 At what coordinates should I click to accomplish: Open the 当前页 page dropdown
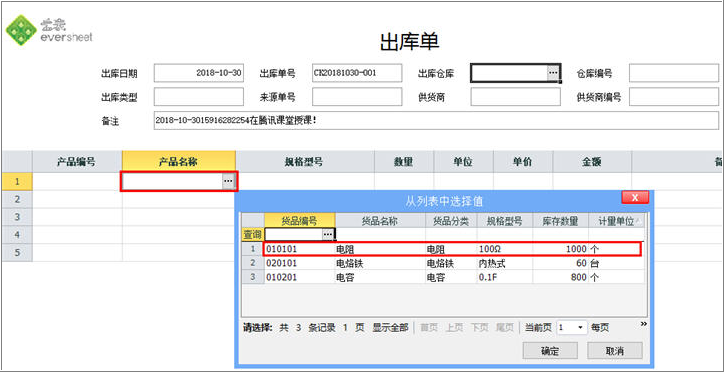580,328
